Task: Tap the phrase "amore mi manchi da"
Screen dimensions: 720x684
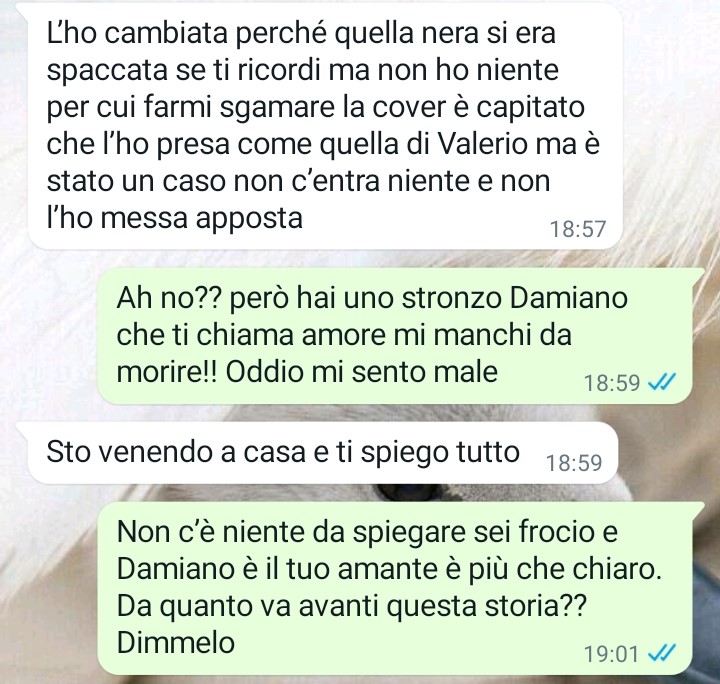Action: click(x=437, y=335)
